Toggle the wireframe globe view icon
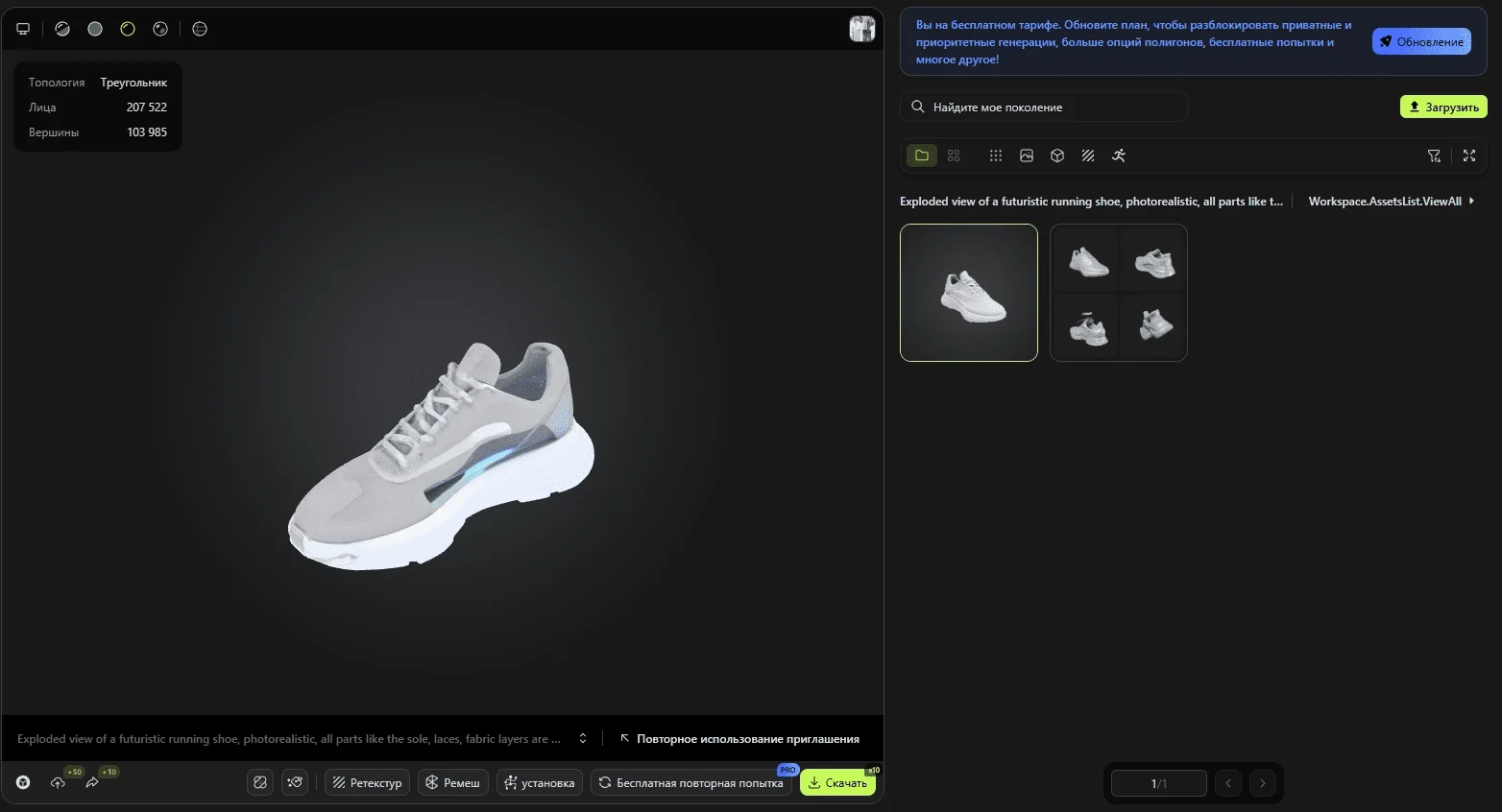 click(x=200, y=29)
